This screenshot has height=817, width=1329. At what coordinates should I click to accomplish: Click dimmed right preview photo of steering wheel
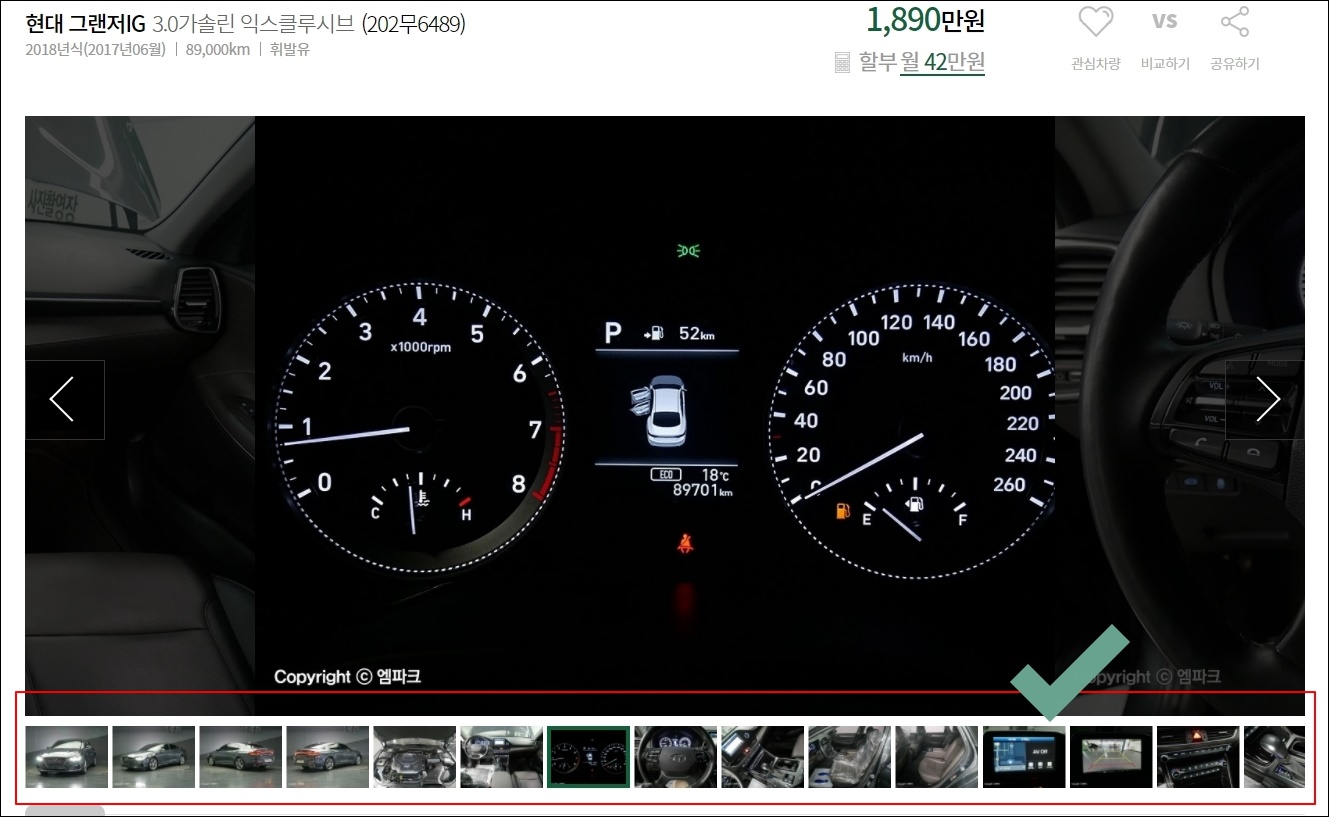(x=1180, y=416)
